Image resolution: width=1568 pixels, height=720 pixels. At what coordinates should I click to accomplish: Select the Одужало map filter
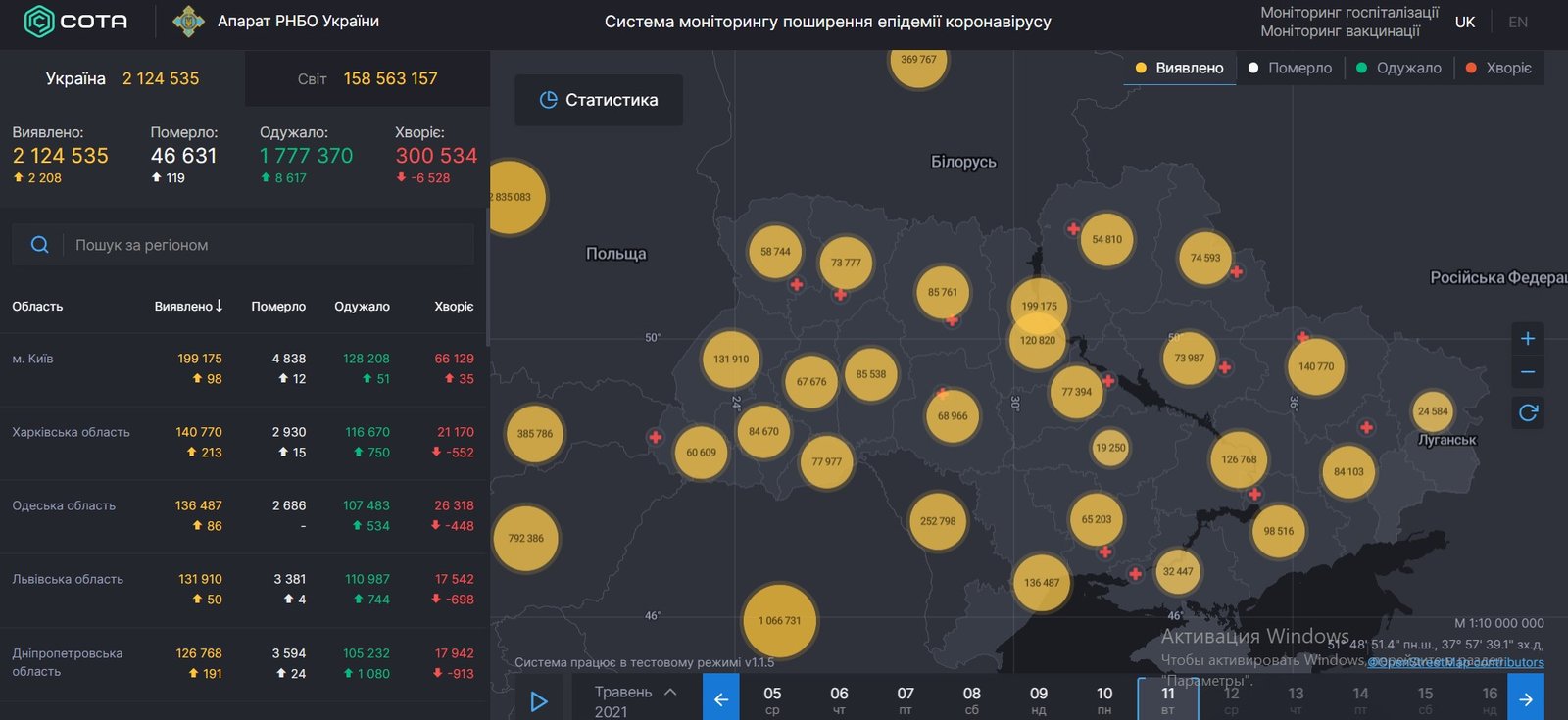tap(1398, 68)
